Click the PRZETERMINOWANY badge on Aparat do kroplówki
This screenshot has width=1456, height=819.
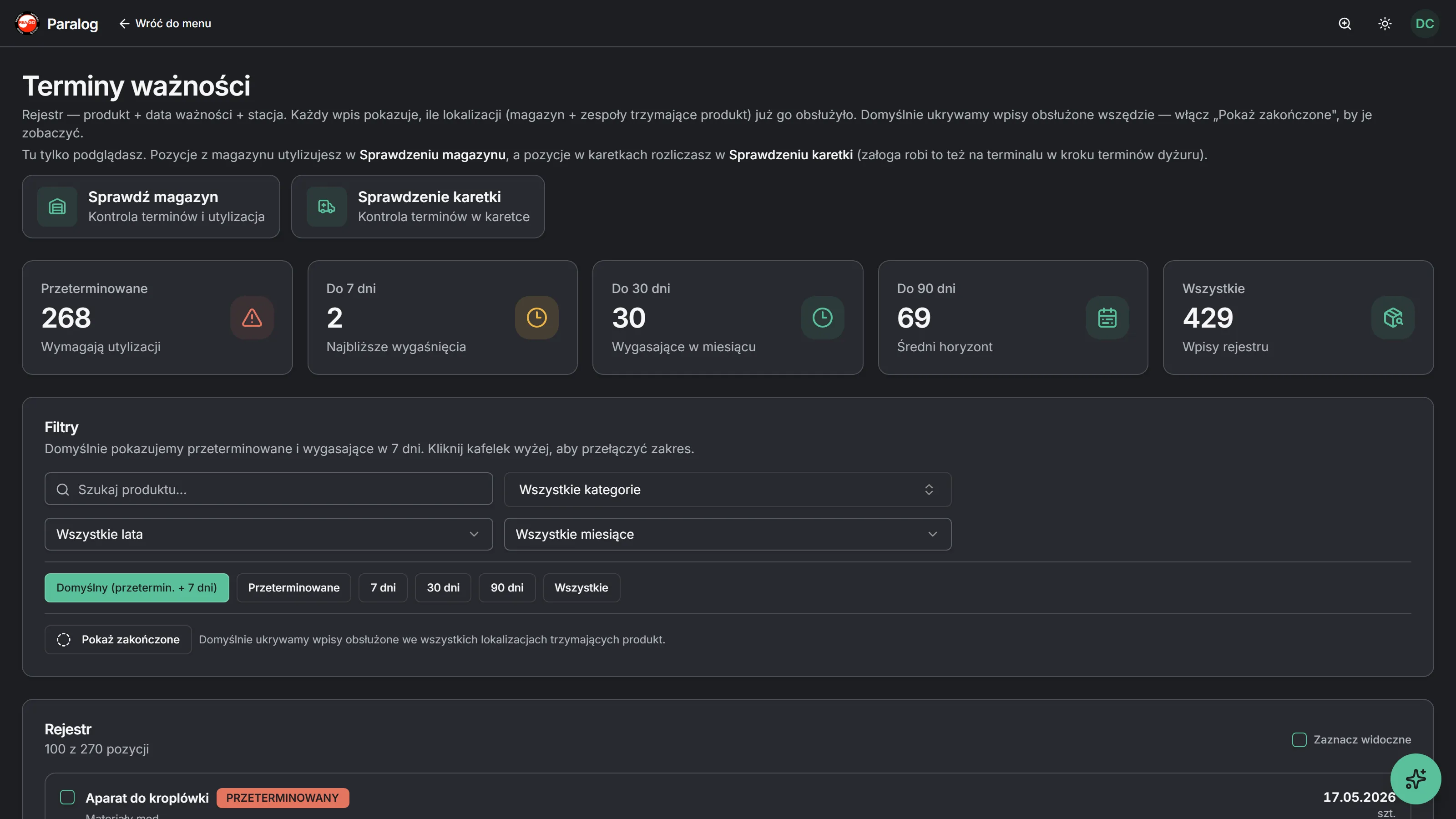coord(283,798)
